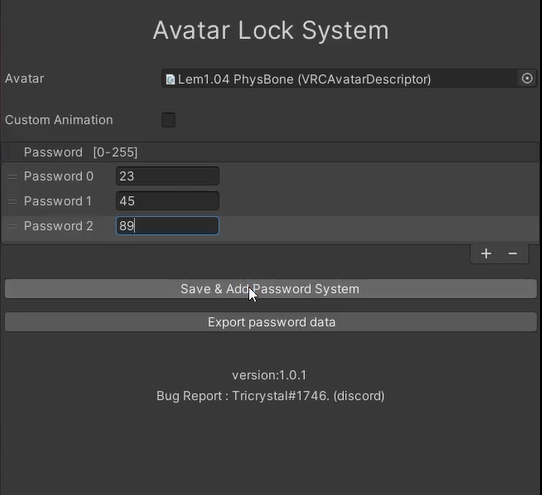Click Export password data button
The width and height of the screenshot is (542, 495).
[x=271, y=322]
